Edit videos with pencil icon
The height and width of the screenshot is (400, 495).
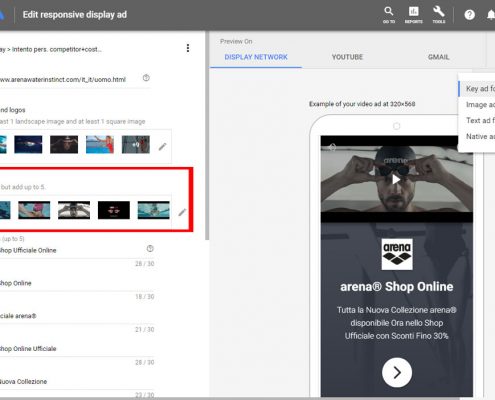tap(182, 212)
